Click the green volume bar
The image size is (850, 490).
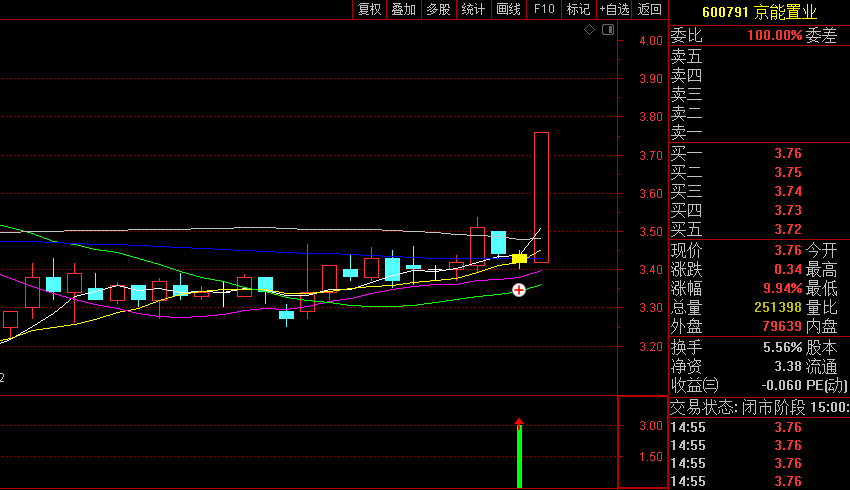tap(519, 457)
